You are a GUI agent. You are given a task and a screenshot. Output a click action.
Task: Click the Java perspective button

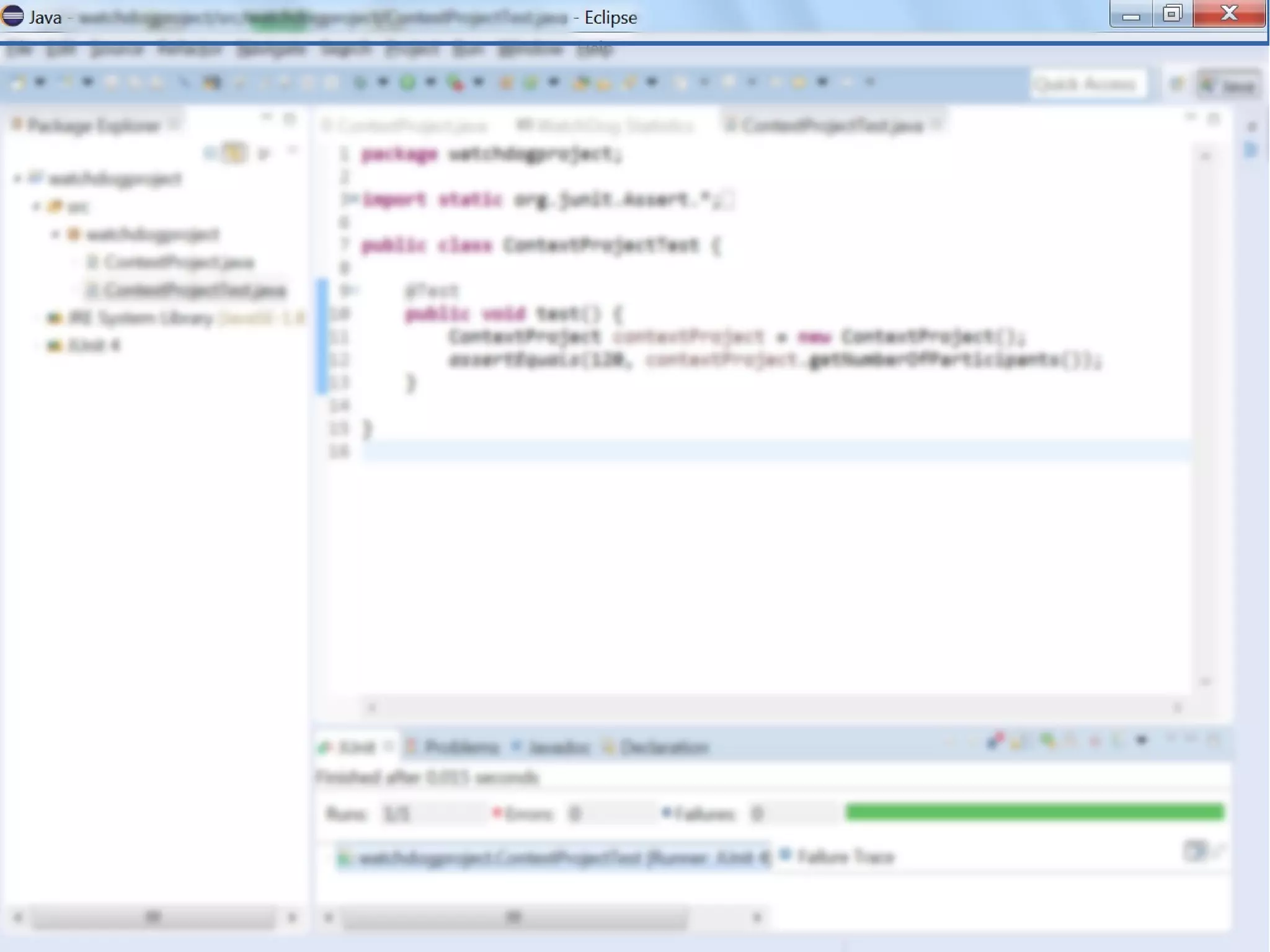pyautogui.click(x=1229, y=85)
